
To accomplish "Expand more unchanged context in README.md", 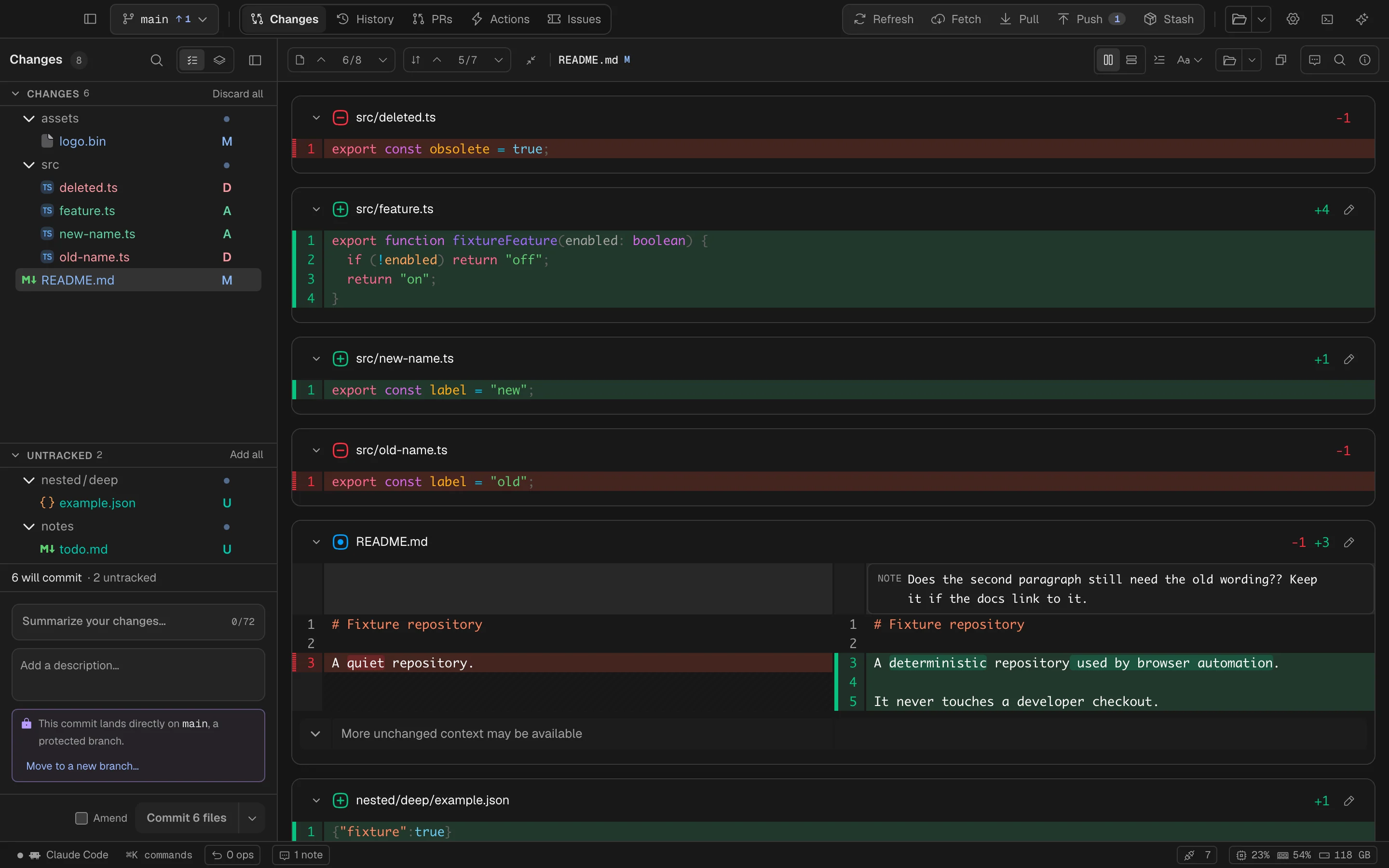I will [316, 733].
